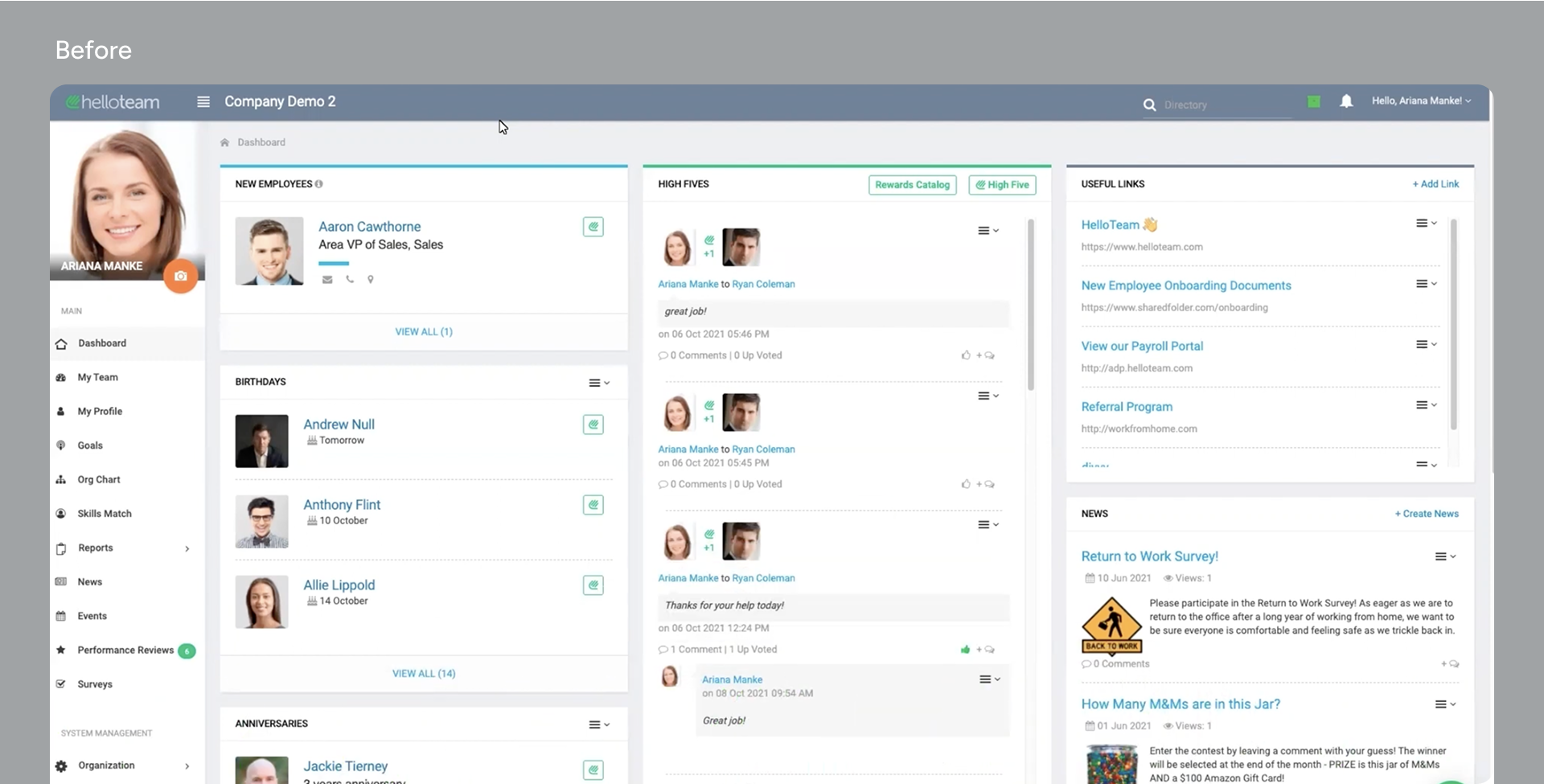High five Allie Lippold icon
This screenshot has height=784, width=1544.
pyautogui.click(x=593, y=585)
